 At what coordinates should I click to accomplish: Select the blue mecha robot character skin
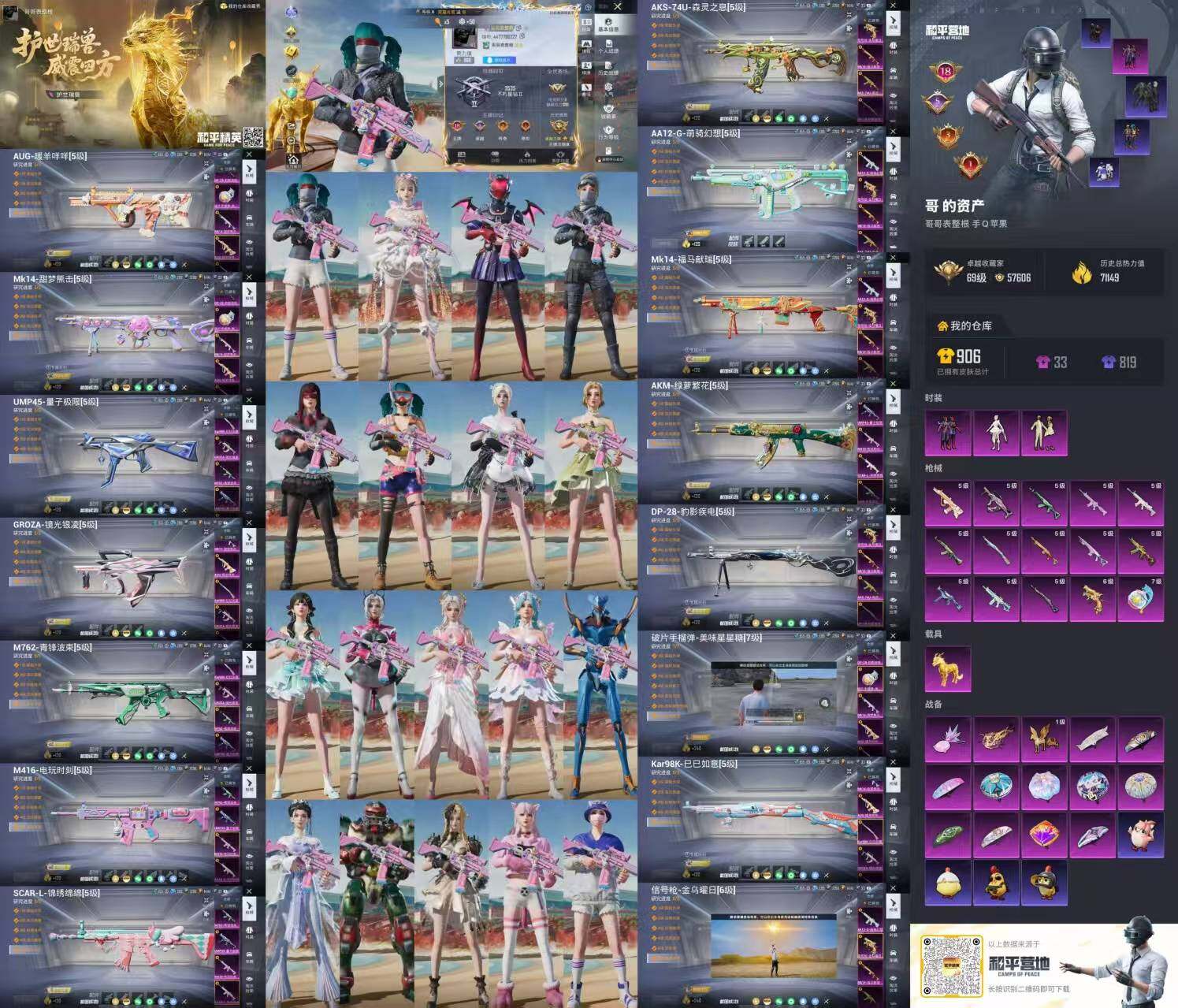coord(599,694)
